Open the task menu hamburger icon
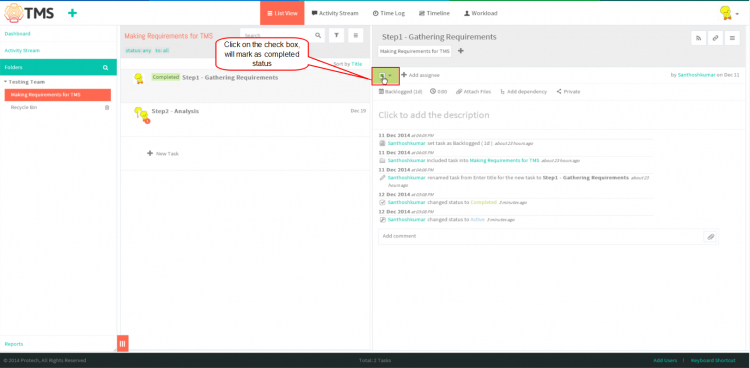 (x=732, y=38)
